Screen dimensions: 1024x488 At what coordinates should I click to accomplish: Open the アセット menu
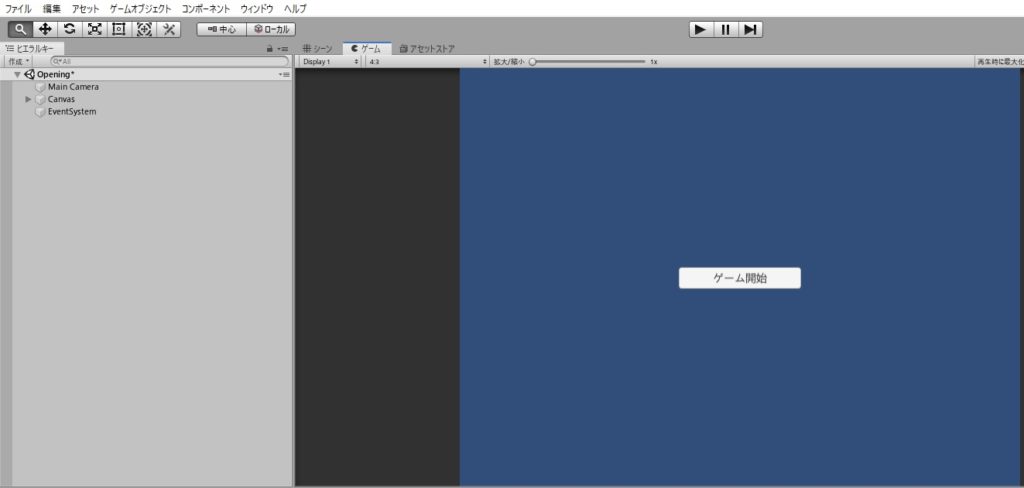click(86, 9)
